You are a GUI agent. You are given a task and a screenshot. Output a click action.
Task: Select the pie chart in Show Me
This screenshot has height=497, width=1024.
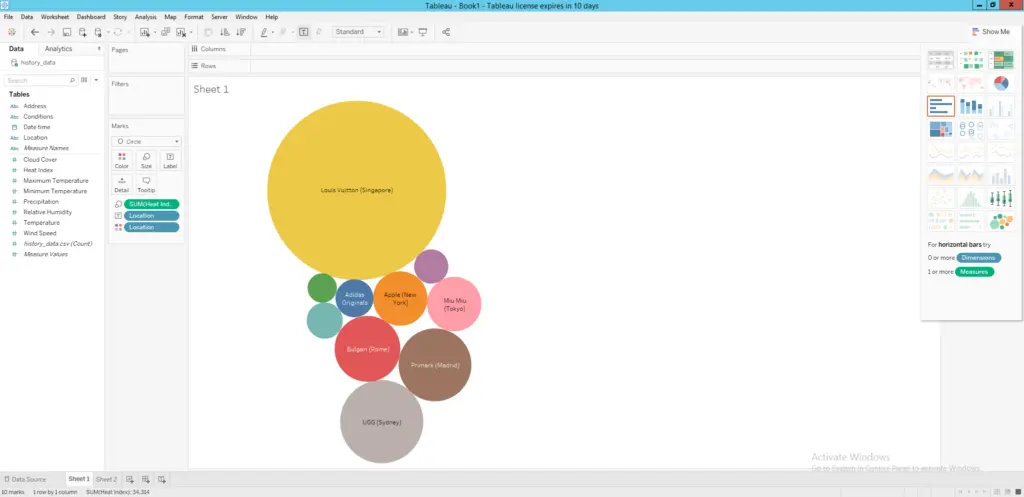click(1000, 83)
